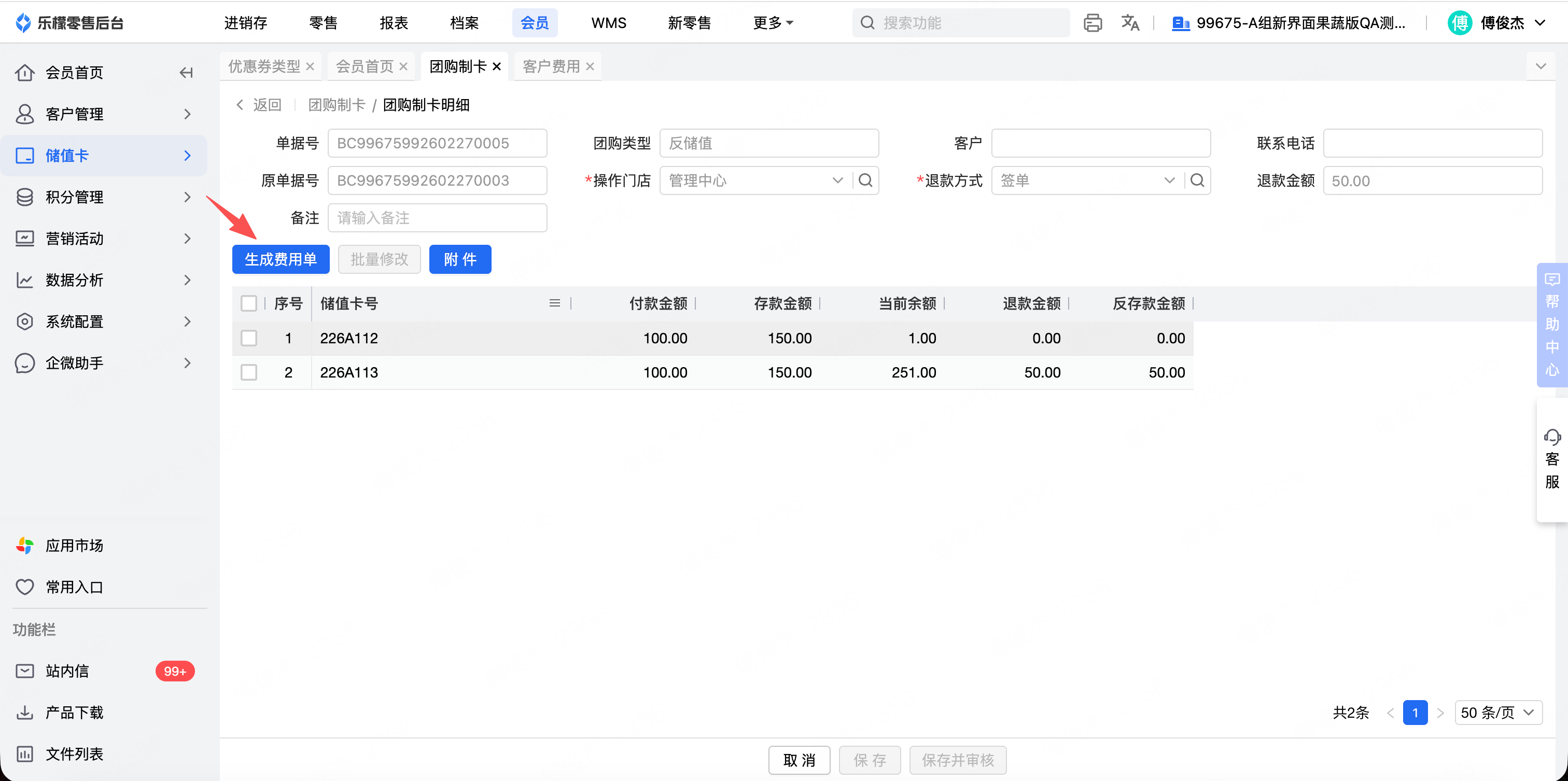Open 应用市场 from the sidebar

point(74,546)
